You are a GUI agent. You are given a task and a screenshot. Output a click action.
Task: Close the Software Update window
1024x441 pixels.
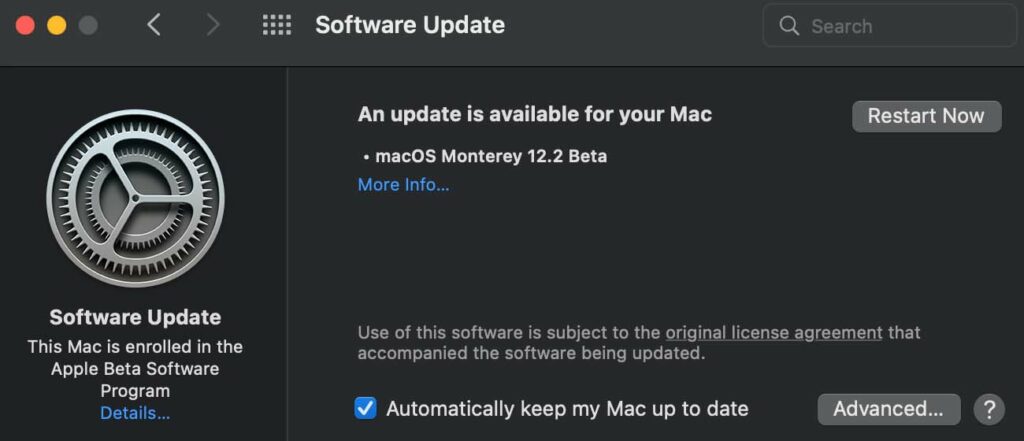25,26
